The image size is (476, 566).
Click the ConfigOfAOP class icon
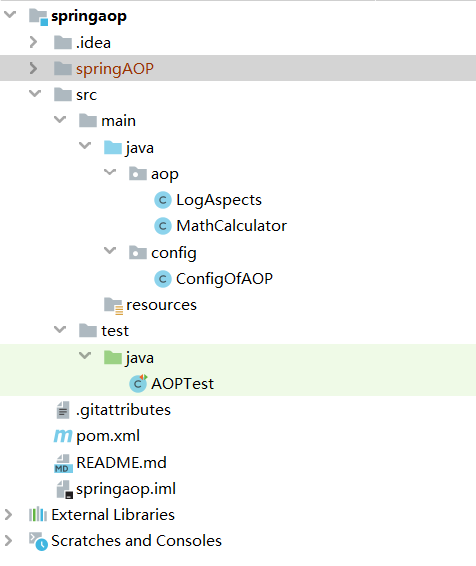click(x=163, y=279)
